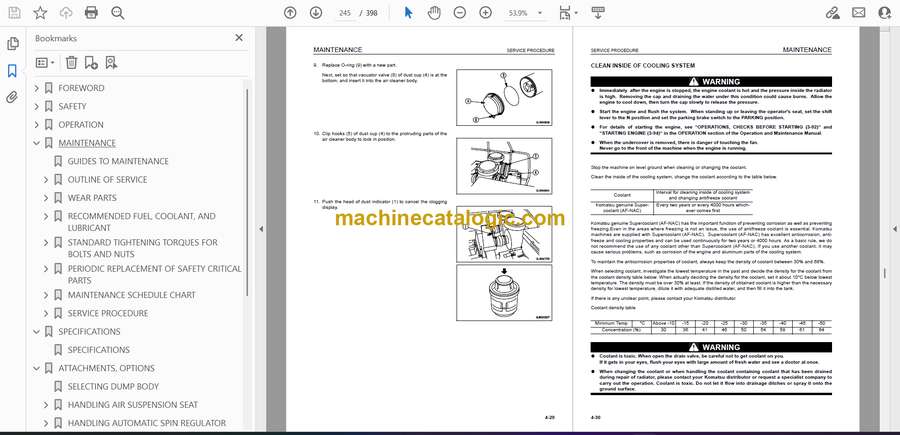Expand the SAFETY bookmark
The image size is (900, 435).
37,106
